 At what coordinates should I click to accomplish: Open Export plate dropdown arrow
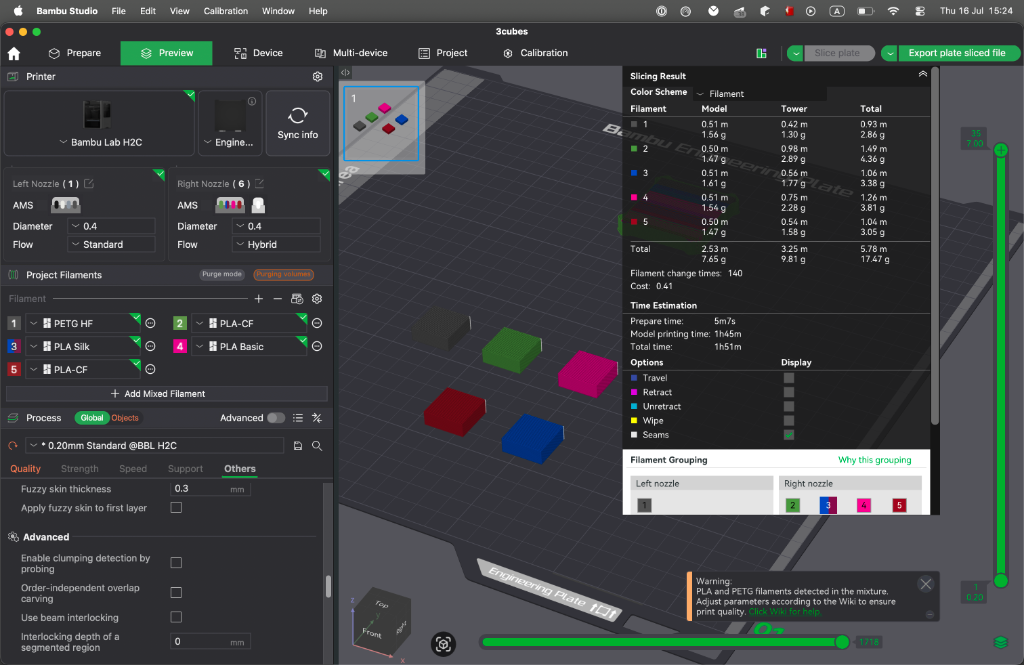pyautogui.click(x=889, y=54)
